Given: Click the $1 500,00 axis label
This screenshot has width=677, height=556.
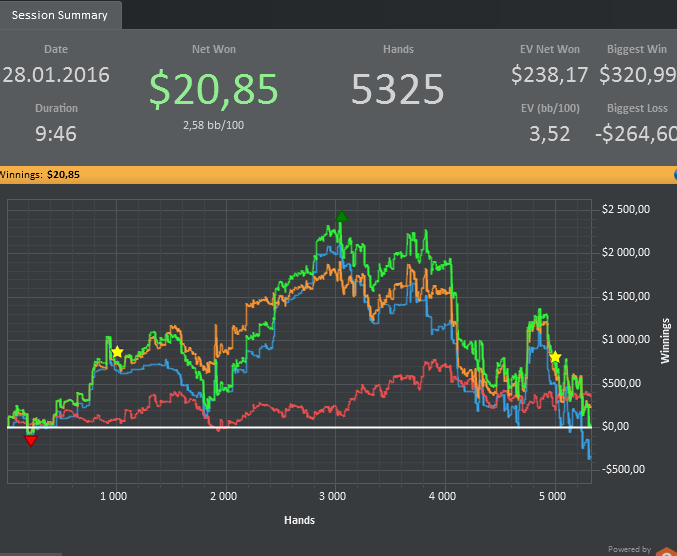Looking at the screenshot, I should (x=626, y=296).
